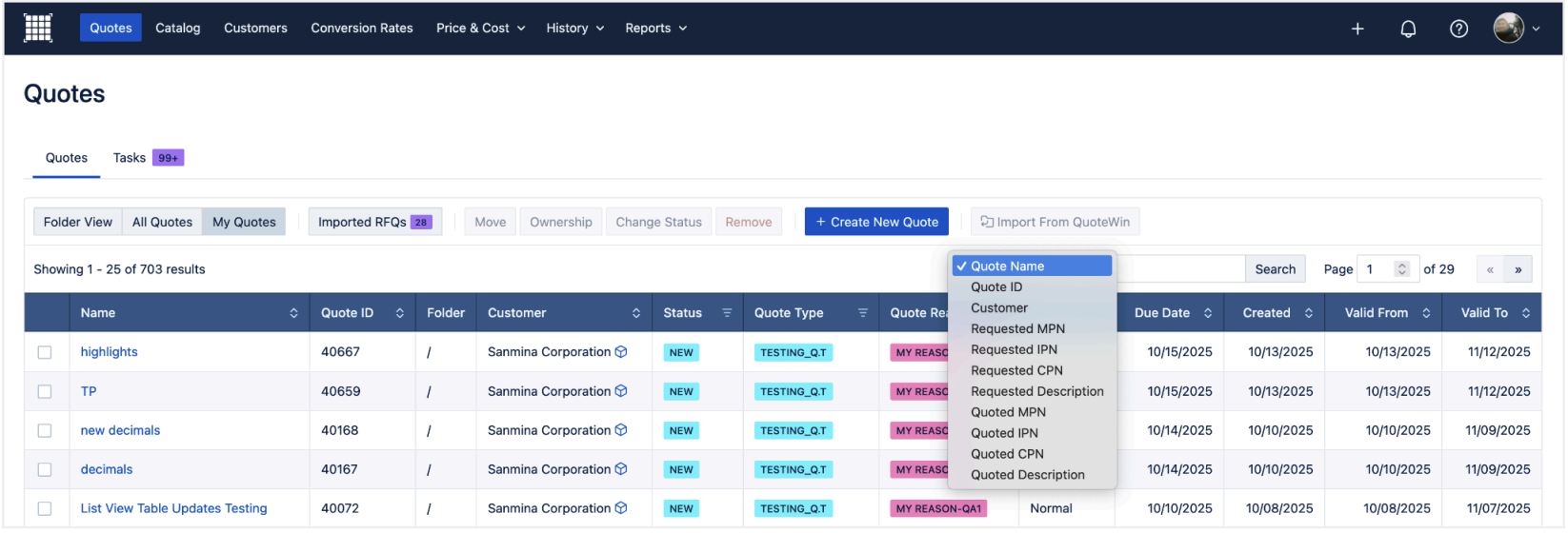Open the Reports dropdown menu
Image resolution: width=1568 pixels, height=533 pixels.
click(655, 29)
